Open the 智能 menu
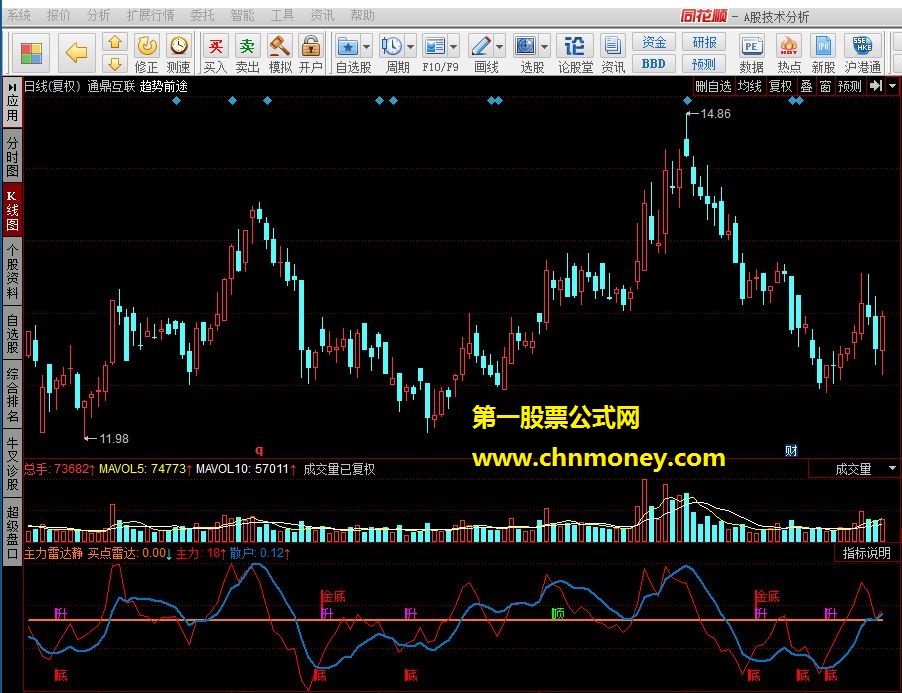The width and height of the screenshot is (902, 693). tap(242, 16)
